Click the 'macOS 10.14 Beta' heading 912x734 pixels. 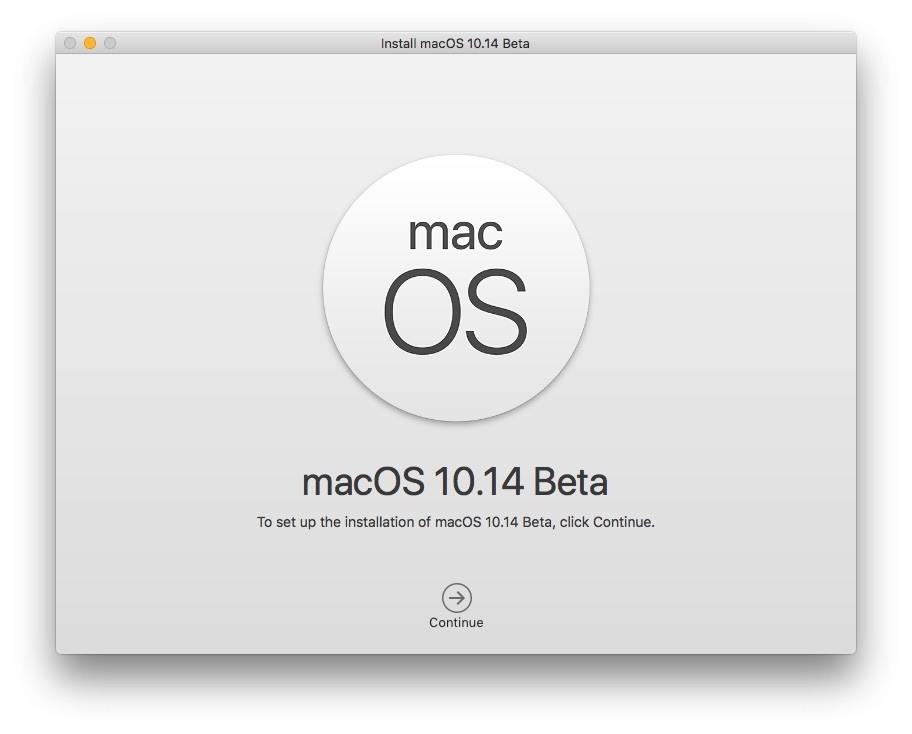point(455,482)
